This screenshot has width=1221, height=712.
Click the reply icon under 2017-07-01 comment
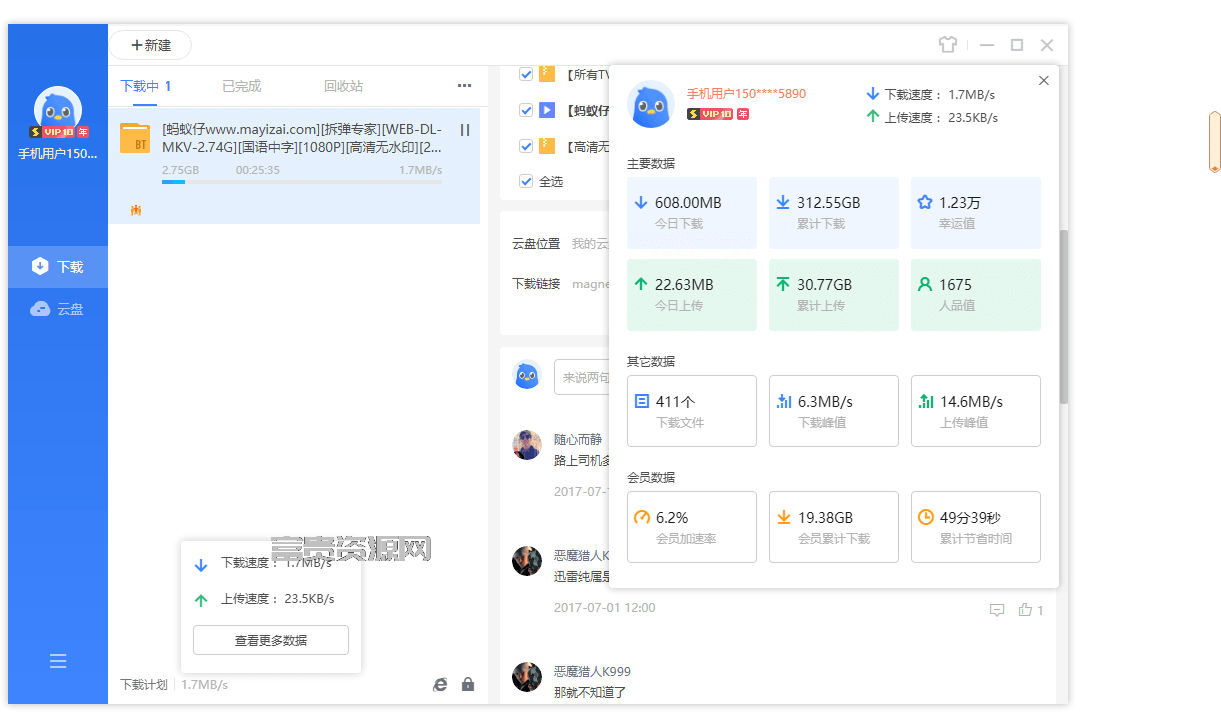pos(996,610)
